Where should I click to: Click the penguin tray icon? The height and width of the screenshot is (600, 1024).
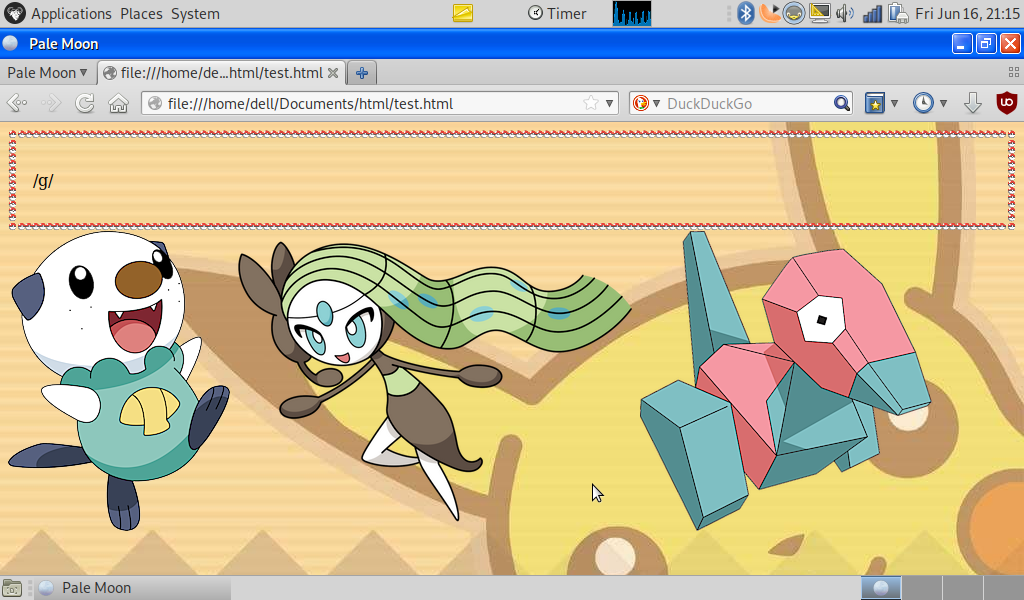(x=793, y=13)
